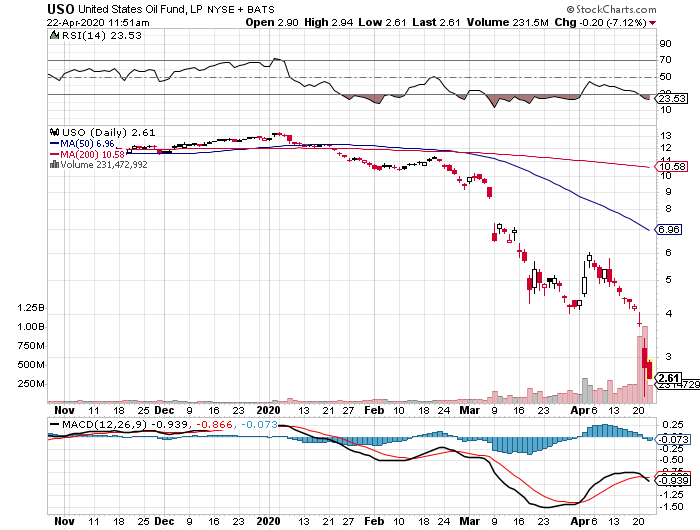This screenshot has height=530, width=700.
Task: Click the MA(50) 6.96 legend text
Action: point(87,144)
